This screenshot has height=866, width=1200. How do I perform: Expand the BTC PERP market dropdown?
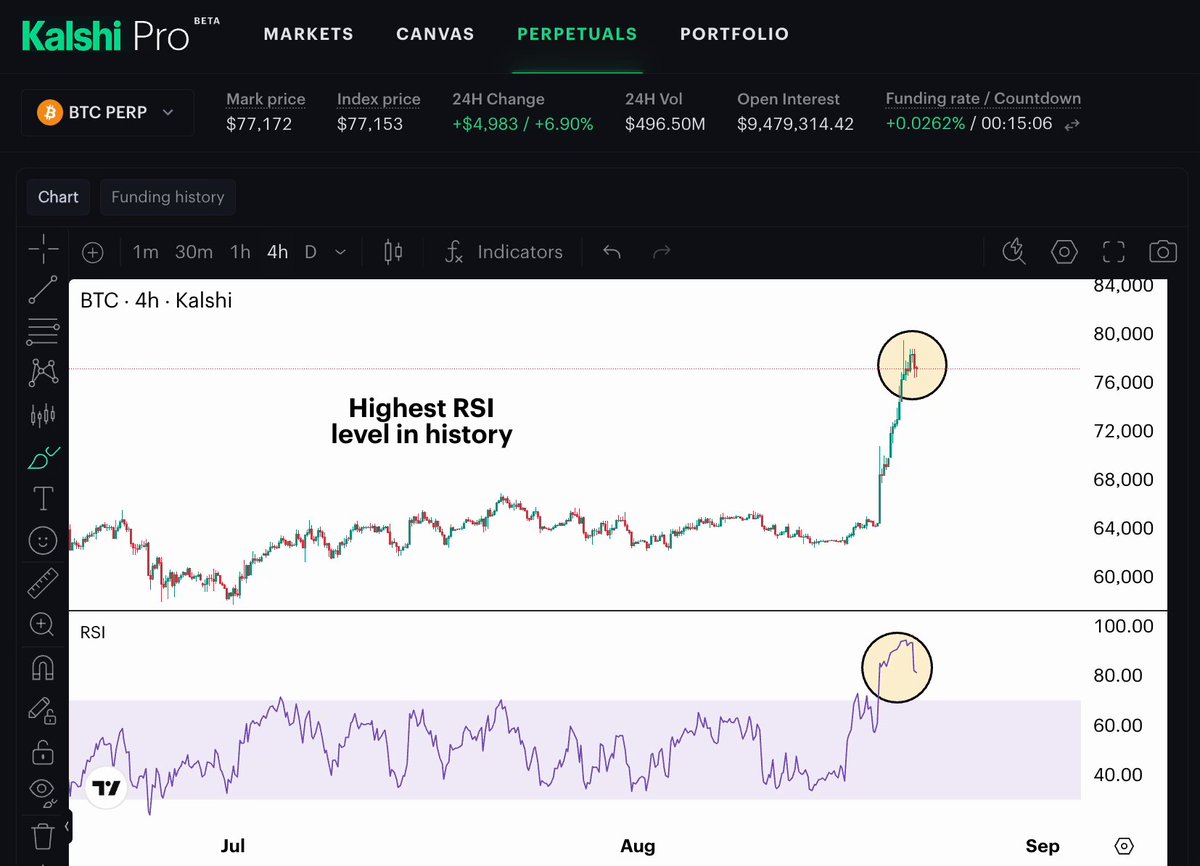click(107, 113)
